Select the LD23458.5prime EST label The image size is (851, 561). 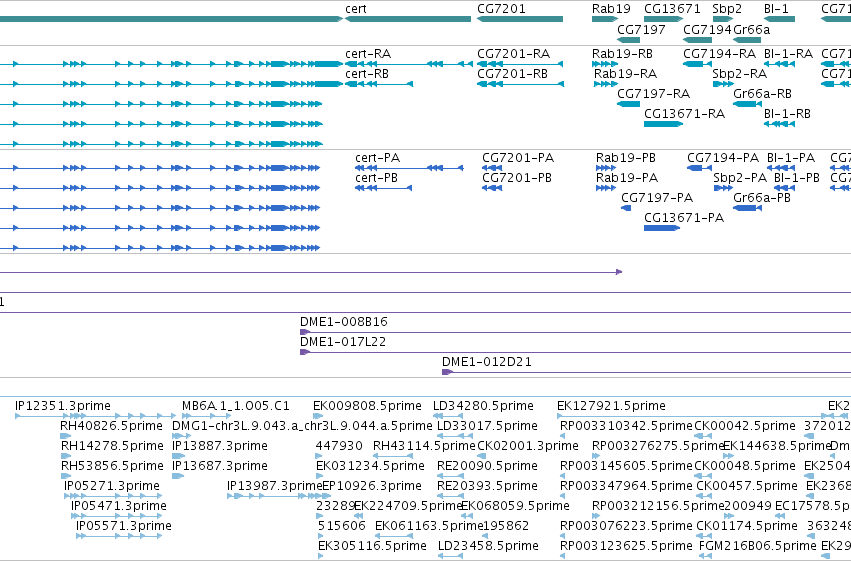pos(488,546)
